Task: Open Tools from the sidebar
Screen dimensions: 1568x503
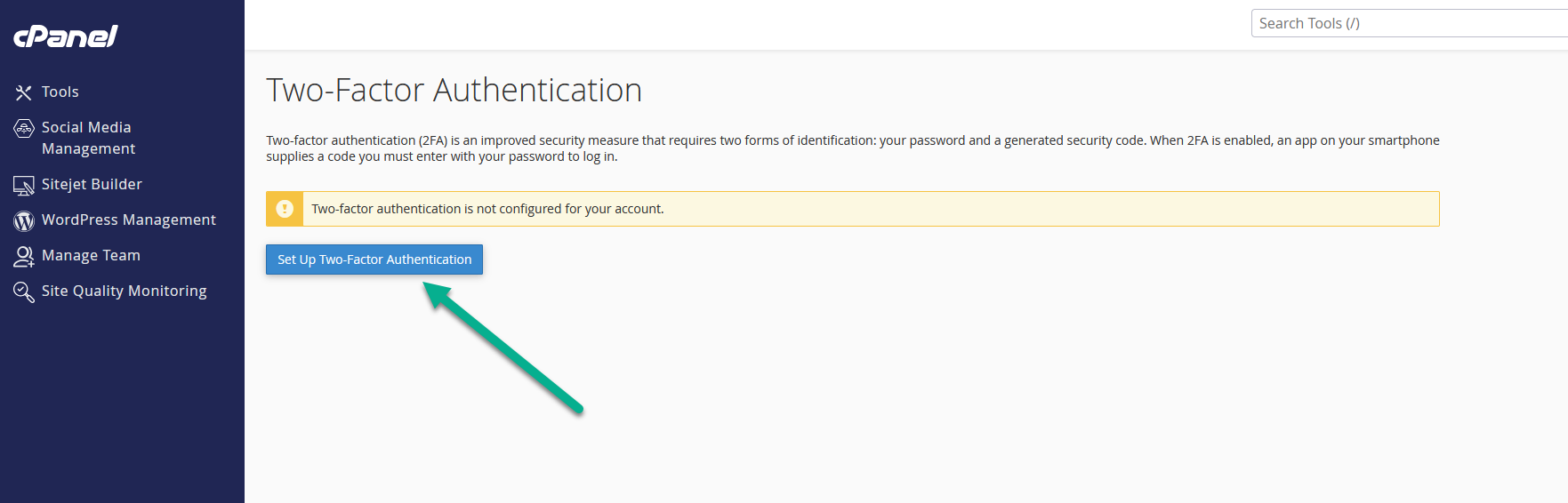Action: pos(60,92)
